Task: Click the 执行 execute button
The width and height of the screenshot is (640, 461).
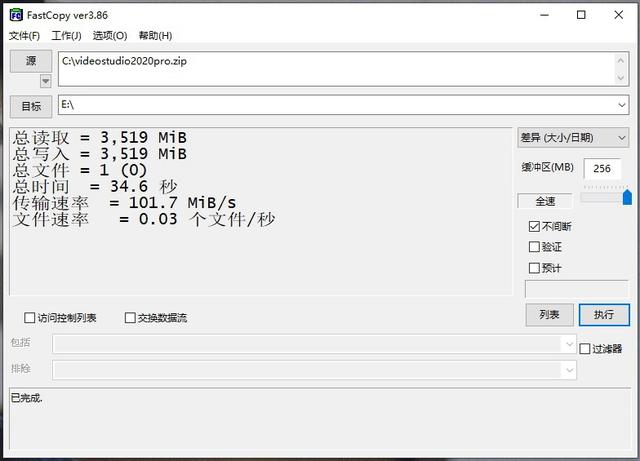Action: [604, 314]
